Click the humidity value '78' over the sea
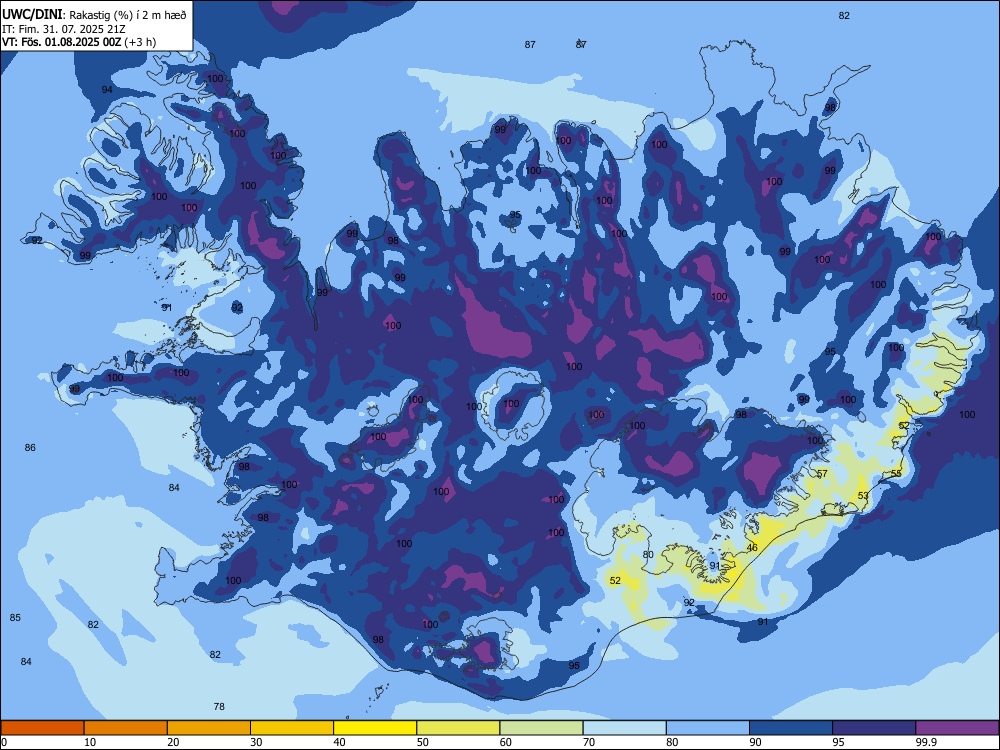The width and height of the screenshot is (1000, 750). tap(219, 707)
